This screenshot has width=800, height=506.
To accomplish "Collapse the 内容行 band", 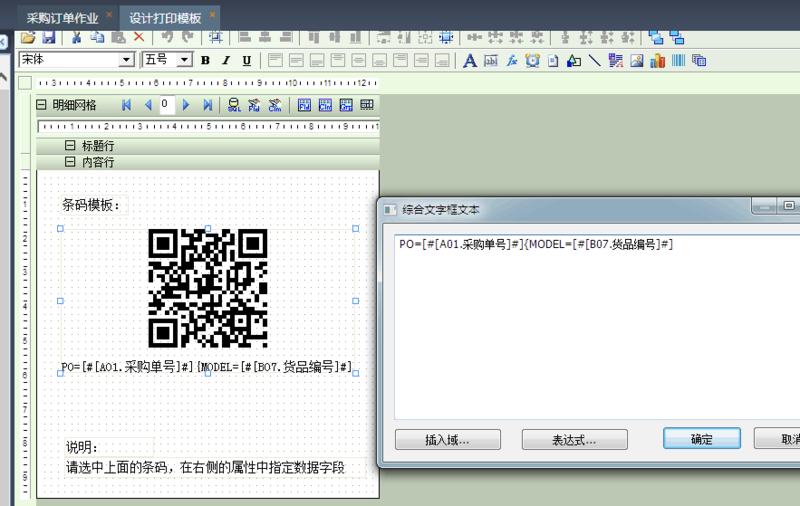I will tap(70, 162).
